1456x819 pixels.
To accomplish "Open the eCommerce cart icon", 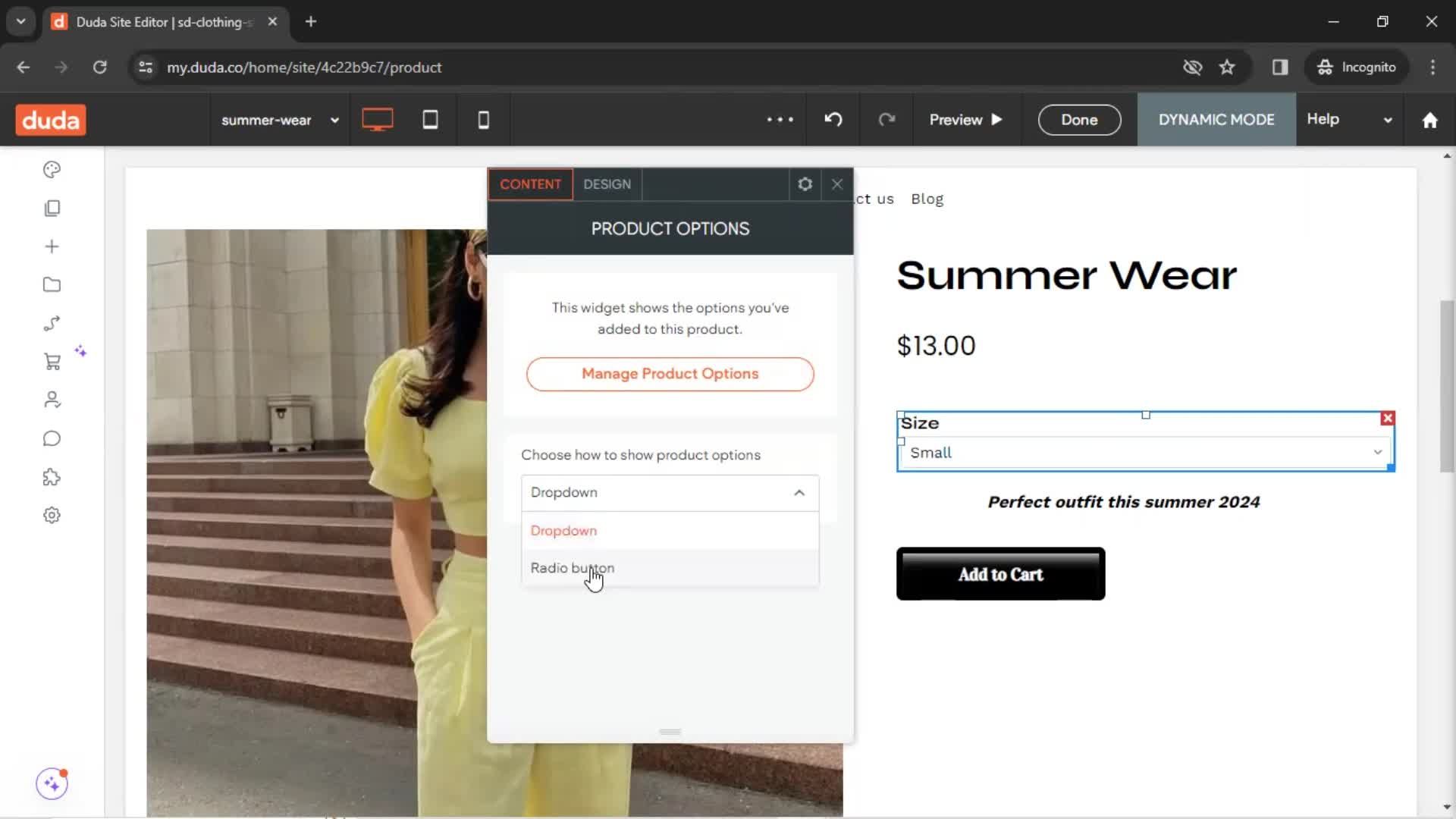I will 52,362.
